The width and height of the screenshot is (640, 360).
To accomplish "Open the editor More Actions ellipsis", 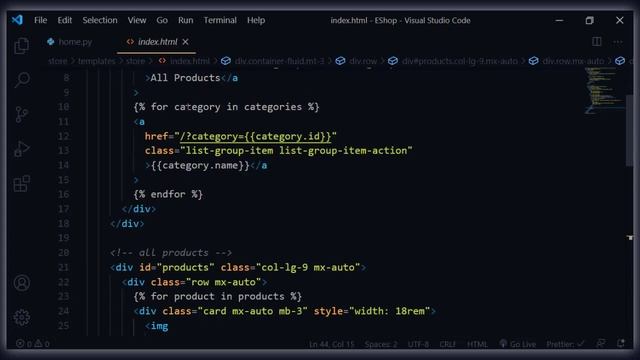I will tap(618, 42).
